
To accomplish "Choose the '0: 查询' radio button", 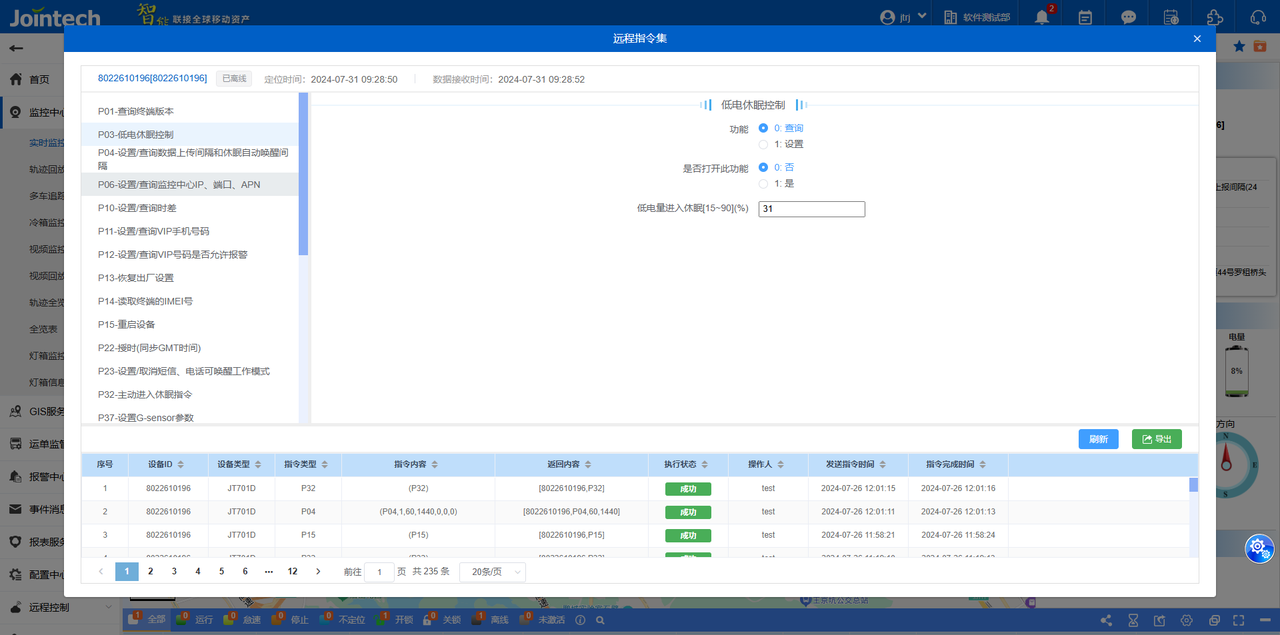I will [x=764, y=128].
